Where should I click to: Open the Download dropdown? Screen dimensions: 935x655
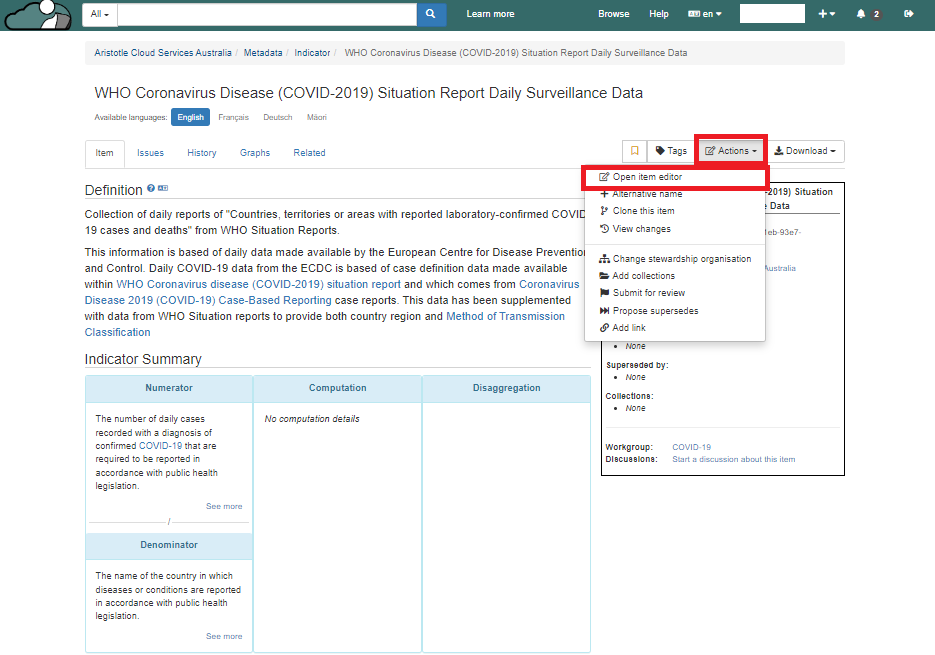point(807,151)
